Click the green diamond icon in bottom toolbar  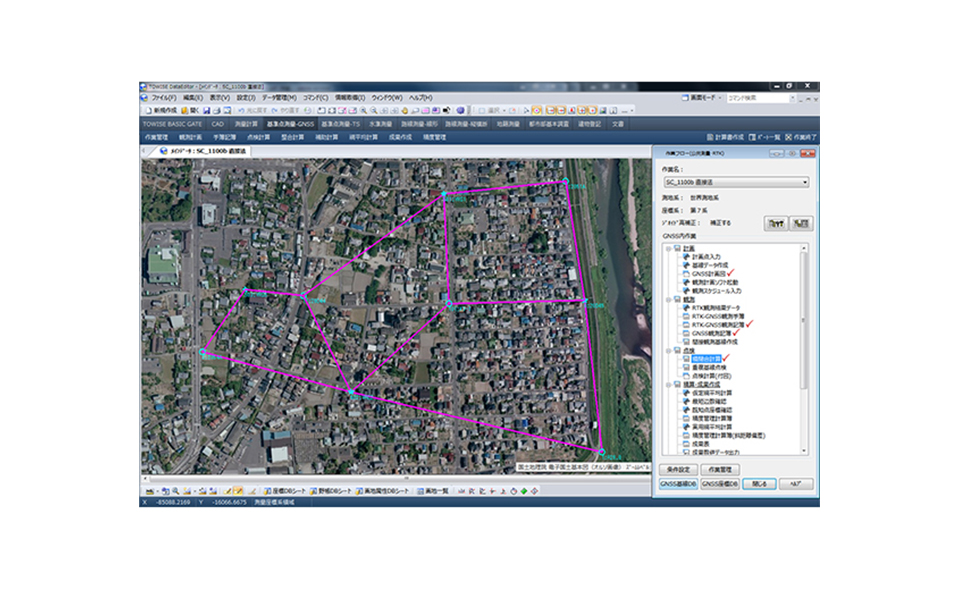click(x=524, y=491)
